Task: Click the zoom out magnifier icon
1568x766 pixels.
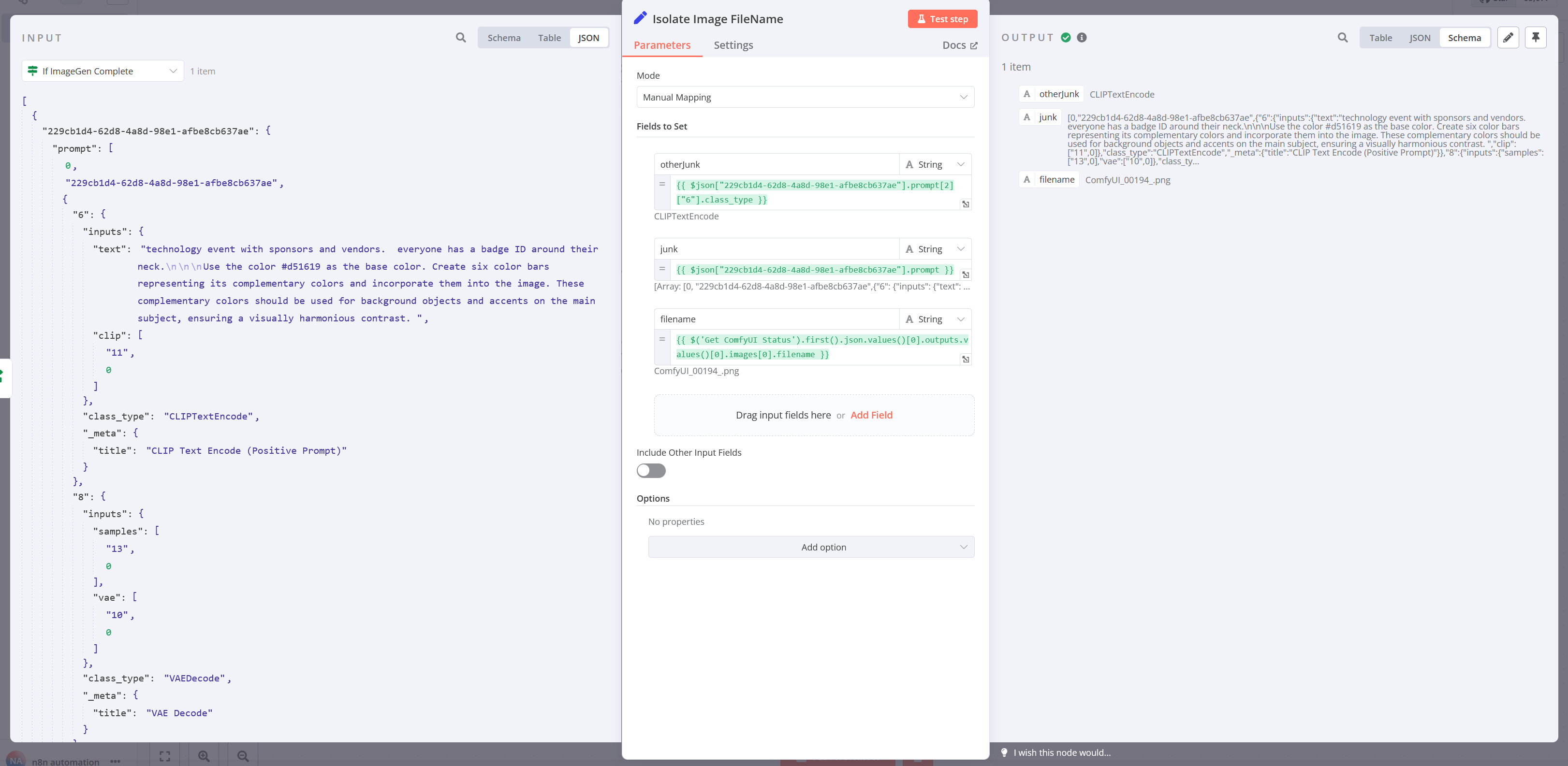Action: click(x=243, y=756)
